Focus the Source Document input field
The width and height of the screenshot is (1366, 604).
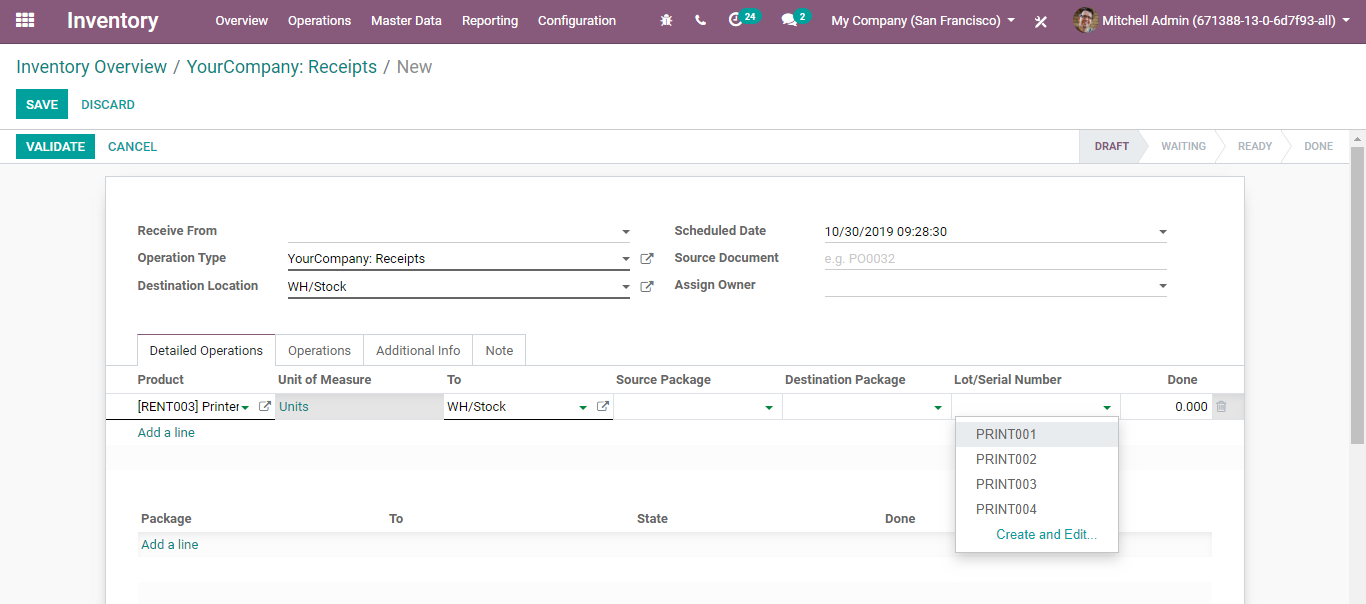[995, 258]
